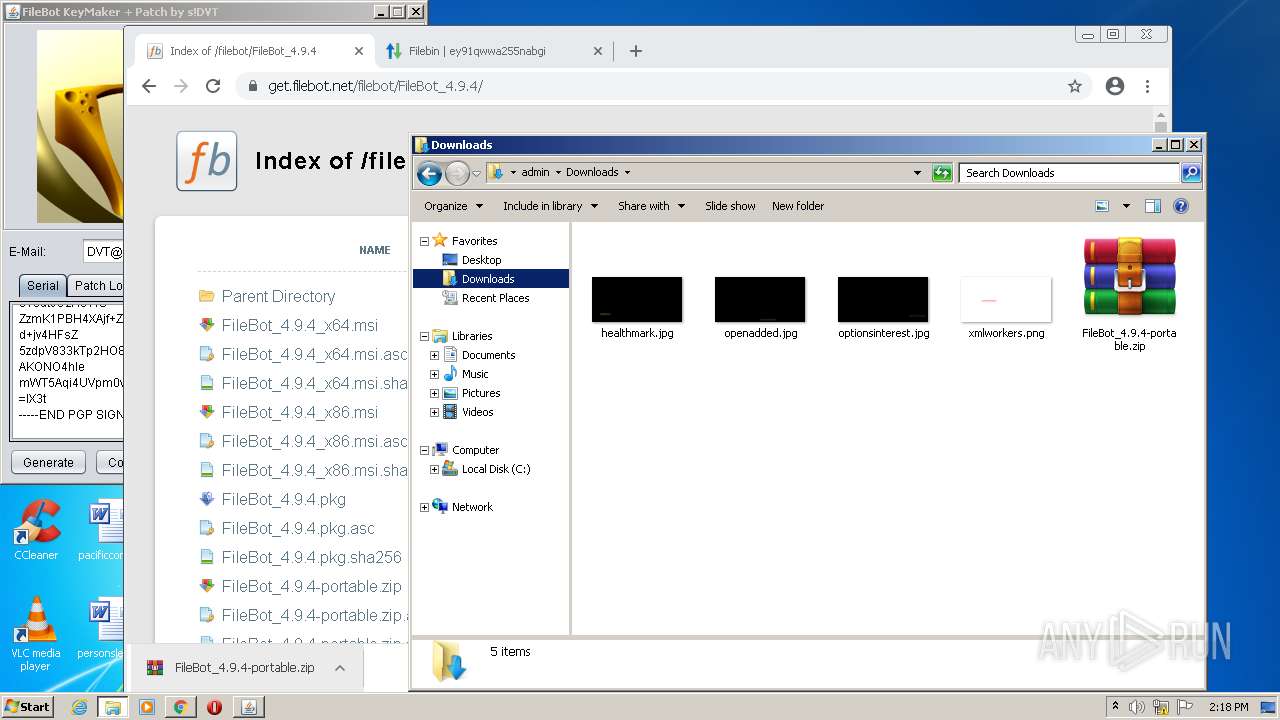Select the Videos library icon
The height and width of the screenshot is (720, 1280).
(x=450, y=412)
